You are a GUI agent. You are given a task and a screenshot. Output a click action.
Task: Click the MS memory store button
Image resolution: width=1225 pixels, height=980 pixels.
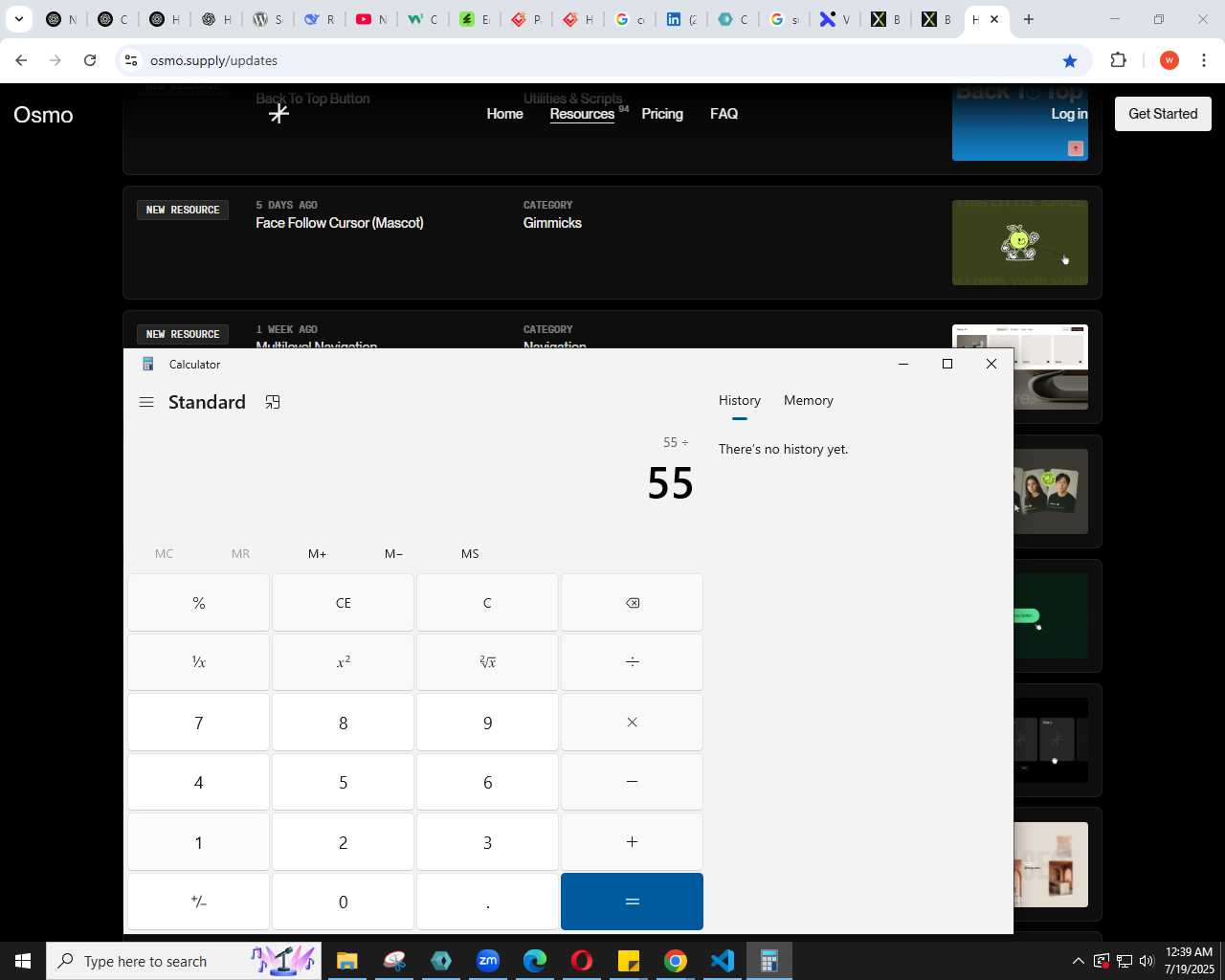[470, 554]
